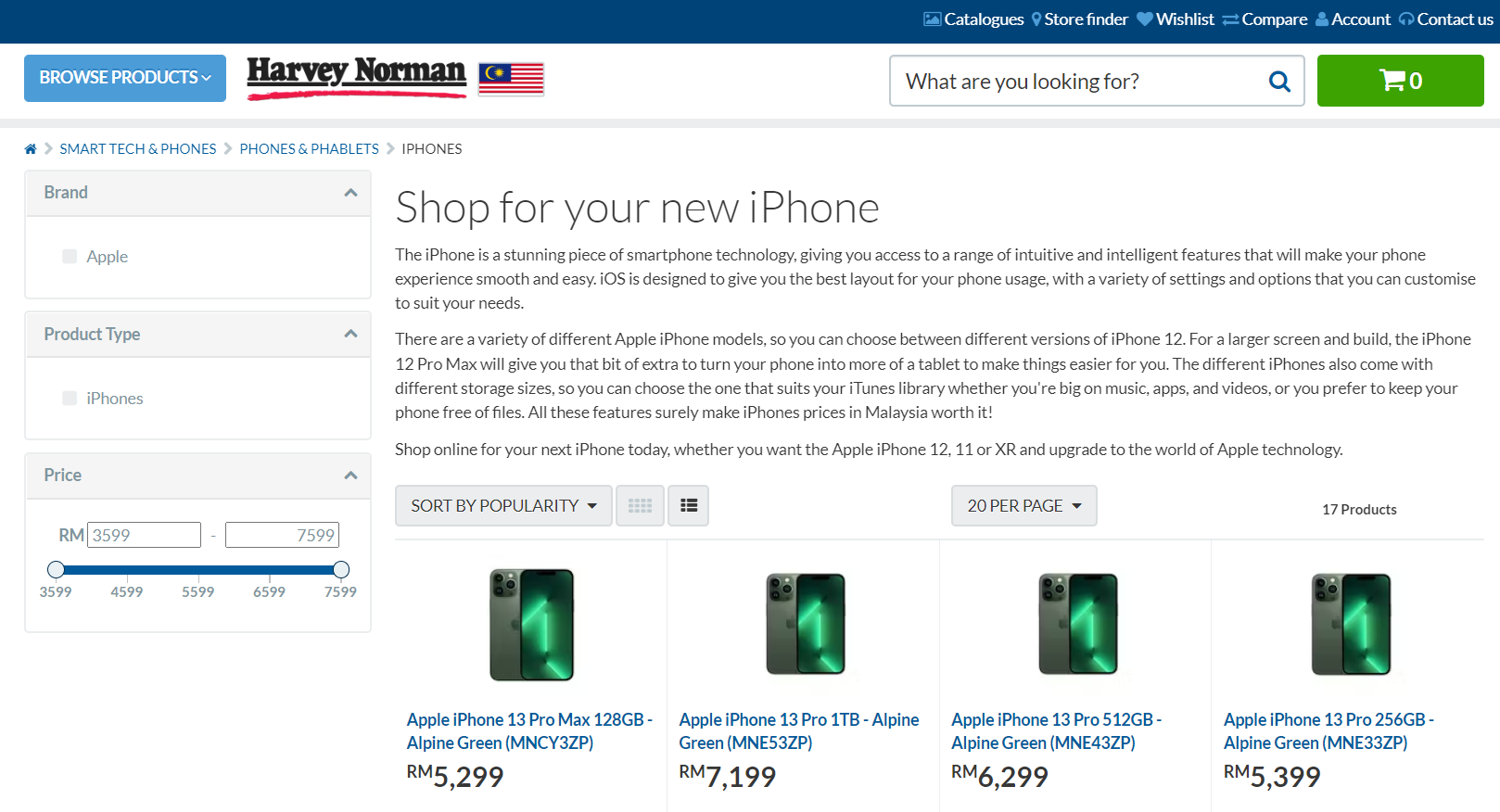Open the Sort by Popularity dropdown

503,506
